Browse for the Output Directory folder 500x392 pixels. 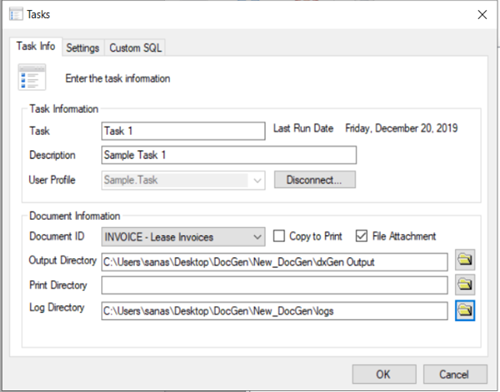point(465,260)
